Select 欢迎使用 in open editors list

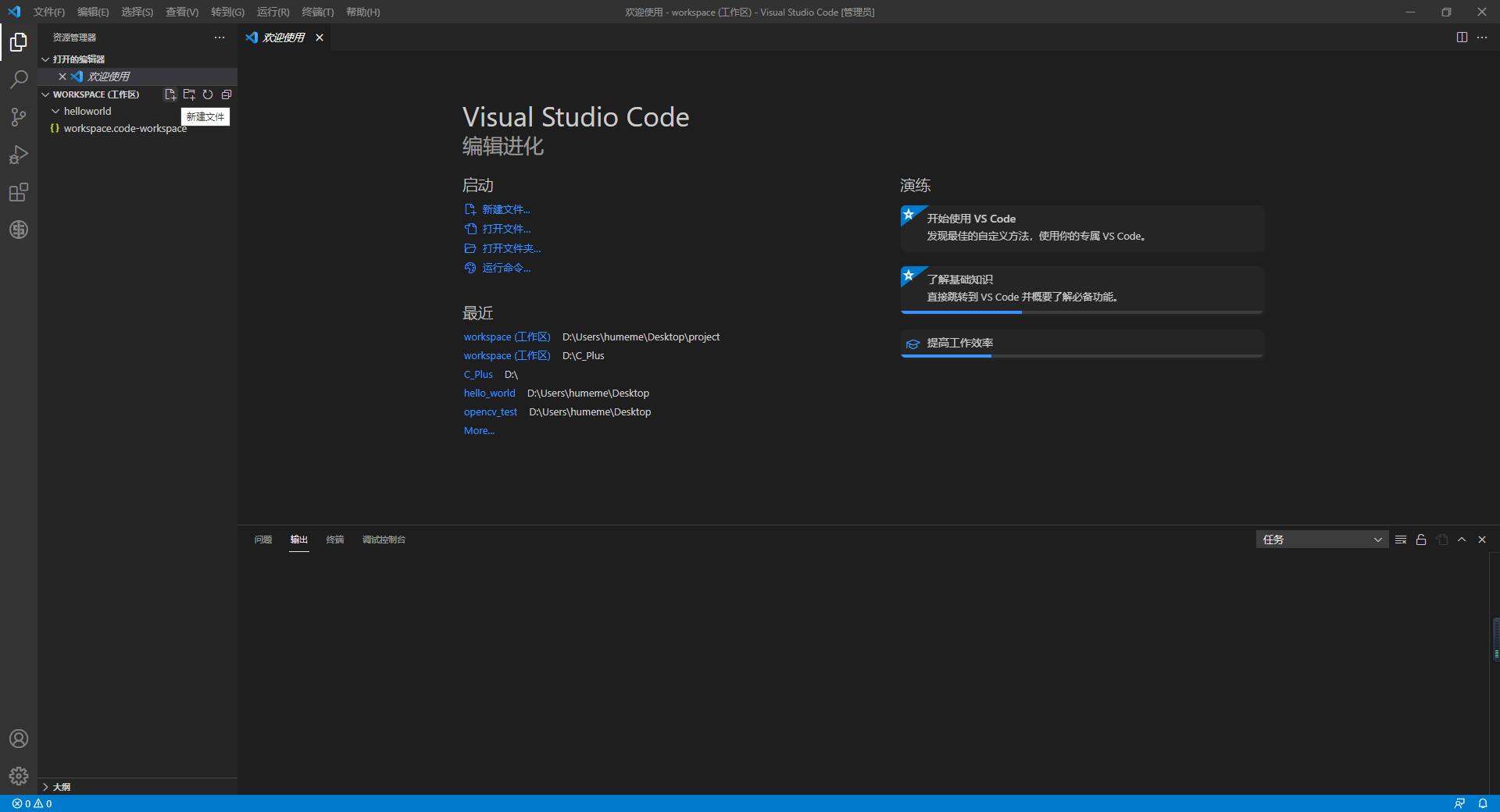click(109, 77)
